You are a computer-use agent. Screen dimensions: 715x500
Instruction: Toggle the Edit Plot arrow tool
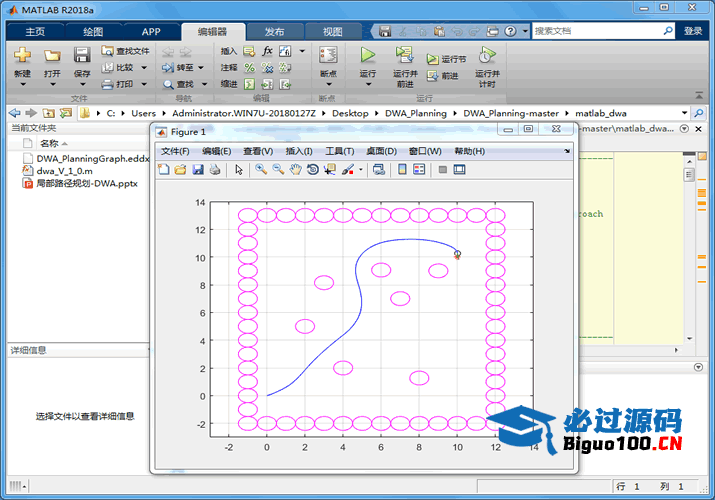[x=239, y=170]
